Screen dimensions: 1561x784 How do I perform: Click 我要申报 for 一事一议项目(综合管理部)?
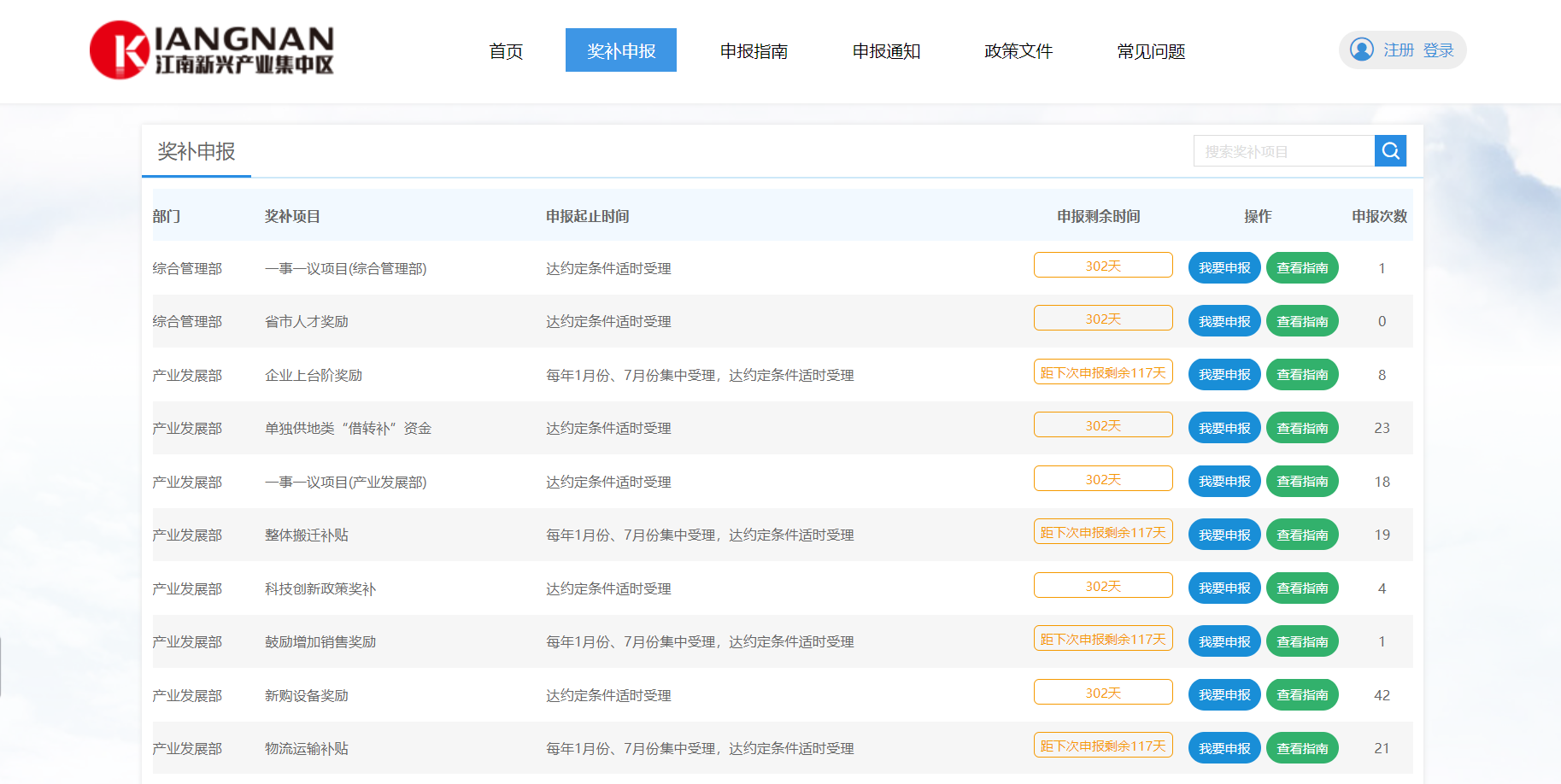click(1224, 268)
